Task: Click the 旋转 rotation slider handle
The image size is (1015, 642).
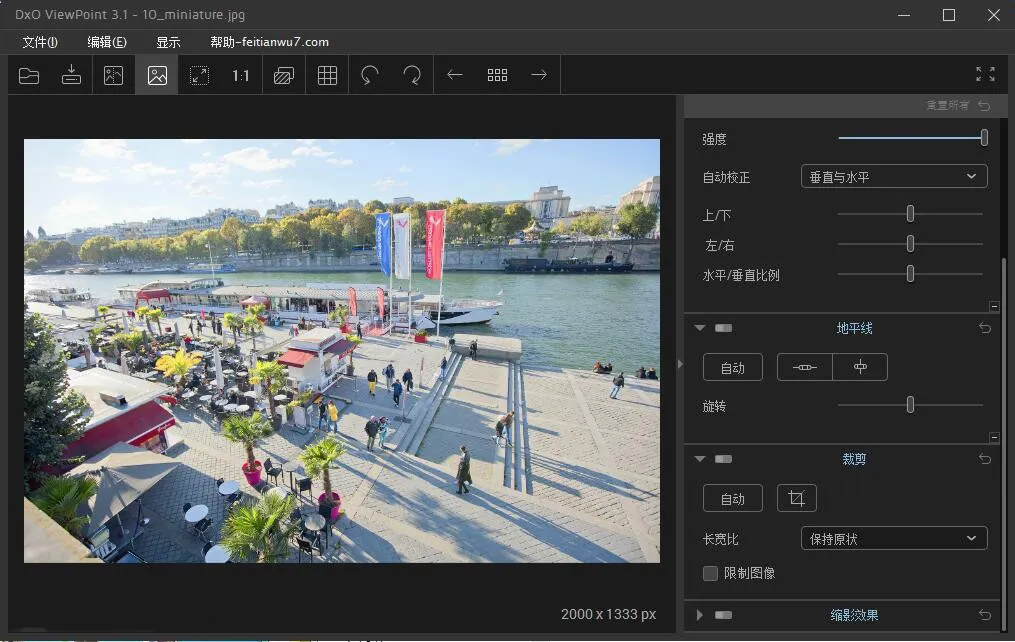Action: pyautogui.click(x=909, y=404)
